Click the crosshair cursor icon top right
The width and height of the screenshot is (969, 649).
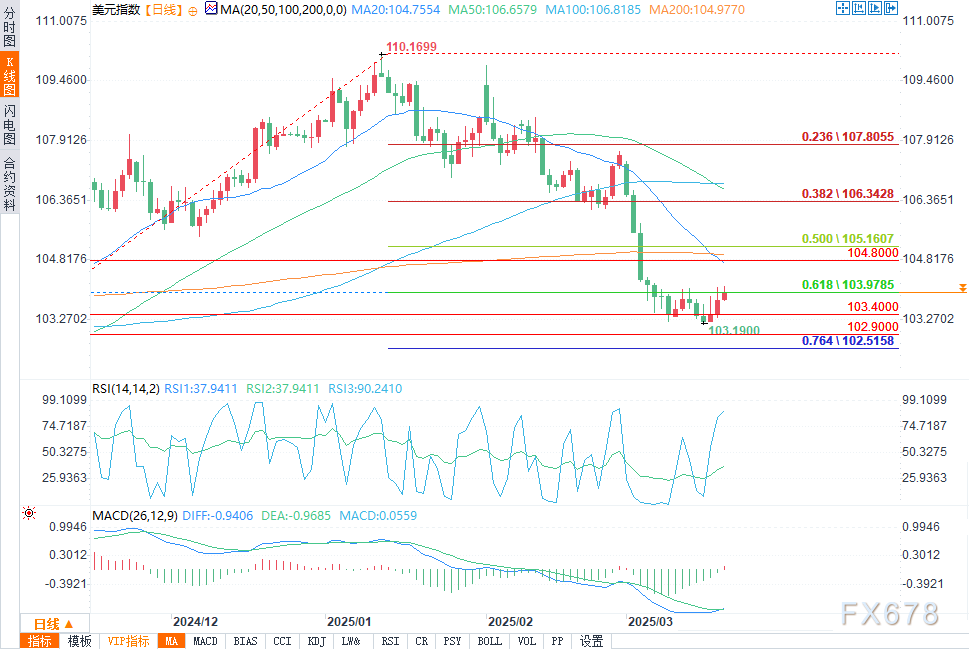843,8
